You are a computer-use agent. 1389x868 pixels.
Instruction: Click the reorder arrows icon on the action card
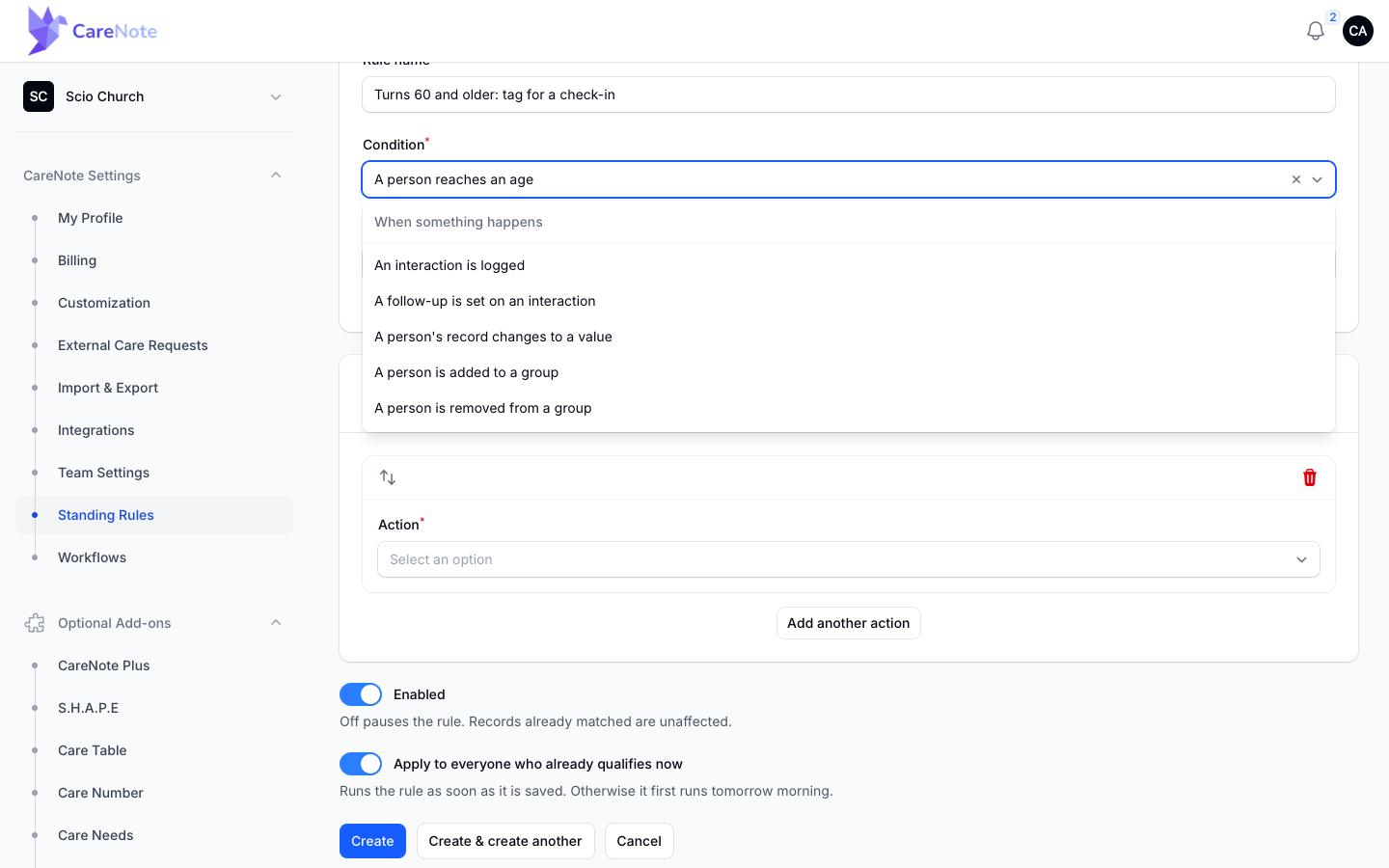pyautogui.click(x=388, y=477)
